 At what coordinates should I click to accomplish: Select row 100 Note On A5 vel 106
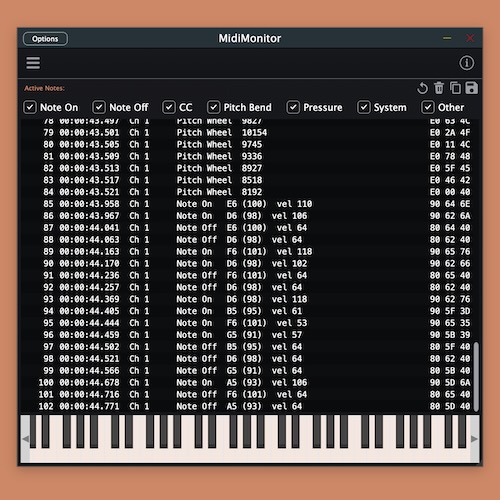tap(248, 382)
